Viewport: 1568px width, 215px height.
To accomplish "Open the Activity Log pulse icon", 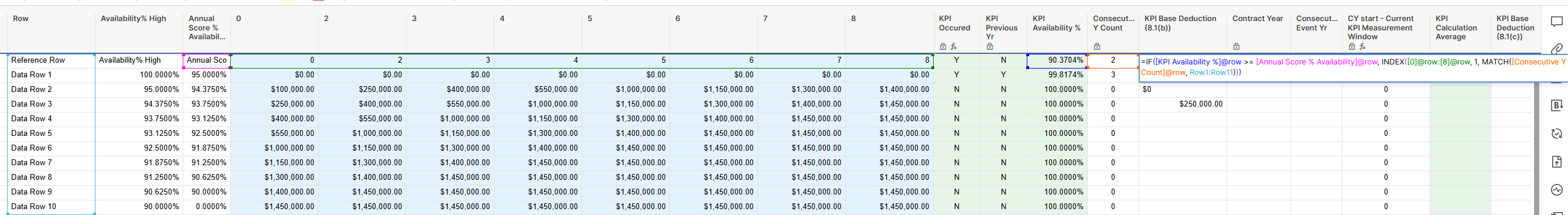I will click(x=1556, y=189).
